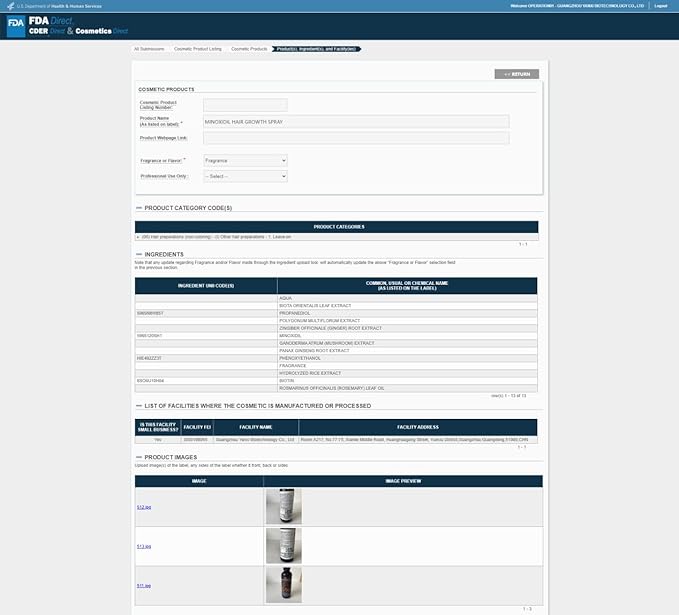679x615 pixels.
Task: Click the first product image preview thumbnail
Action: click(x=283, y=506)
